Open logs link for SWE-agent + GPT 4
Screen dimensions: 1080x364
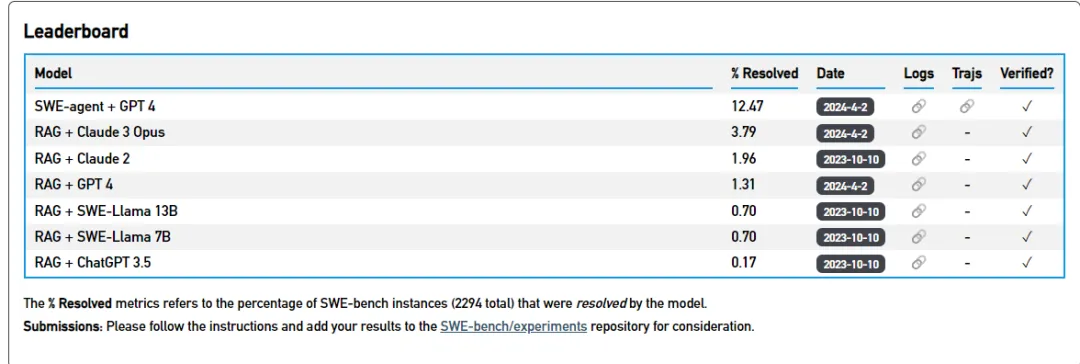[918, 106]
